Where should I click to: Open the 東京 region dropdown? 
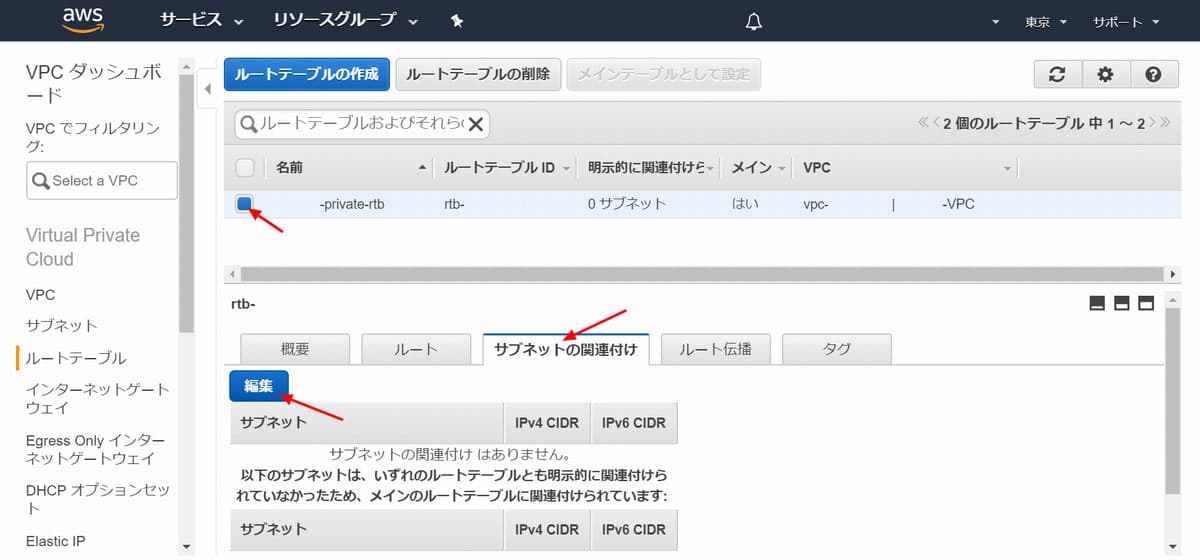pyautogui.click(x=1046, y=21)
